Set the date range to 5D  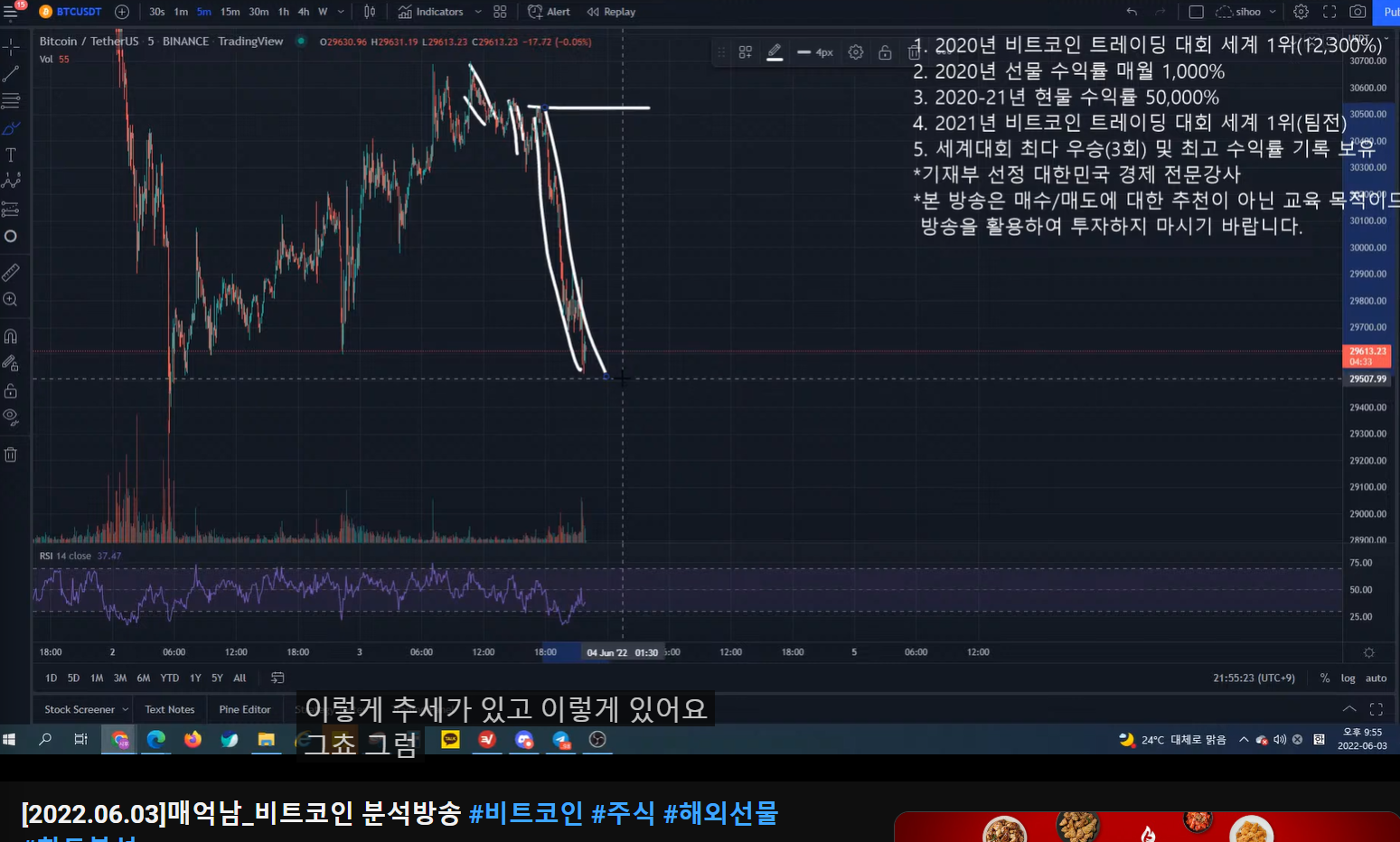74,678
